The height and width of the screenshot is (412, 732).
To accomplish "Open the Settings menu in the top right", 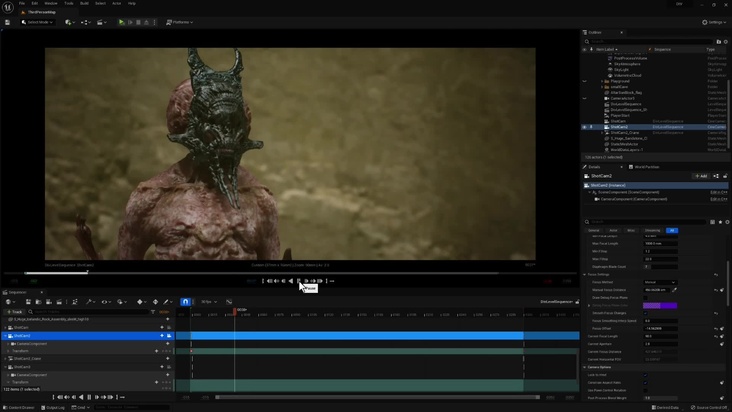I will (x=714, y=22).
